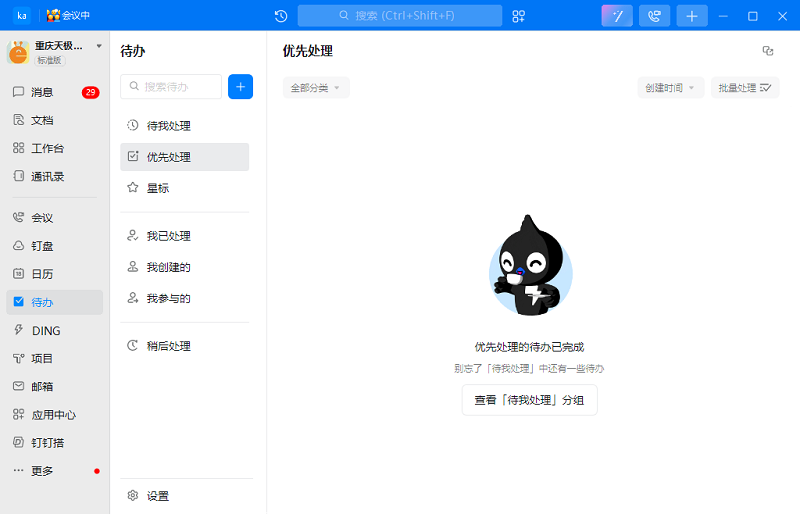This screenshot has height=514, width=800.
Task: Expand the 全部分类 category dropdown
Action: [x=316, y=88]
